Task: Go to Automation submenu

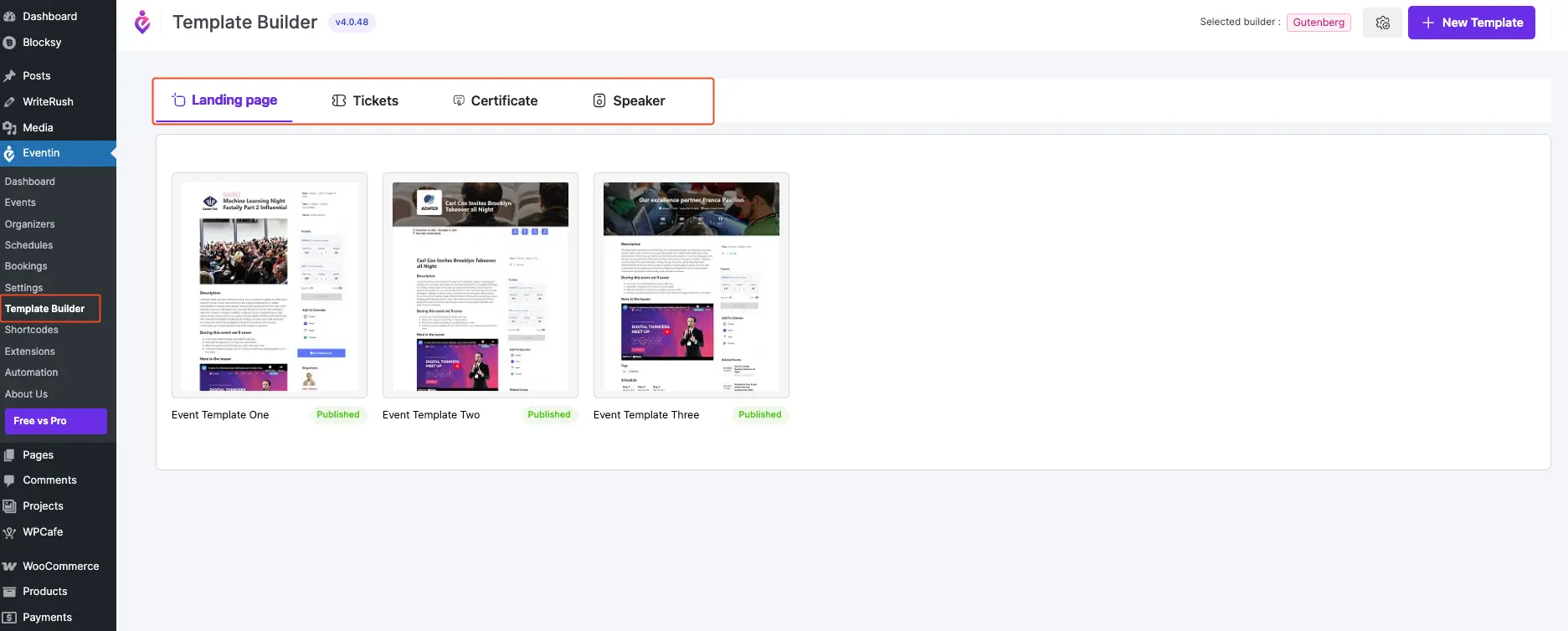Action: point(32,372)
